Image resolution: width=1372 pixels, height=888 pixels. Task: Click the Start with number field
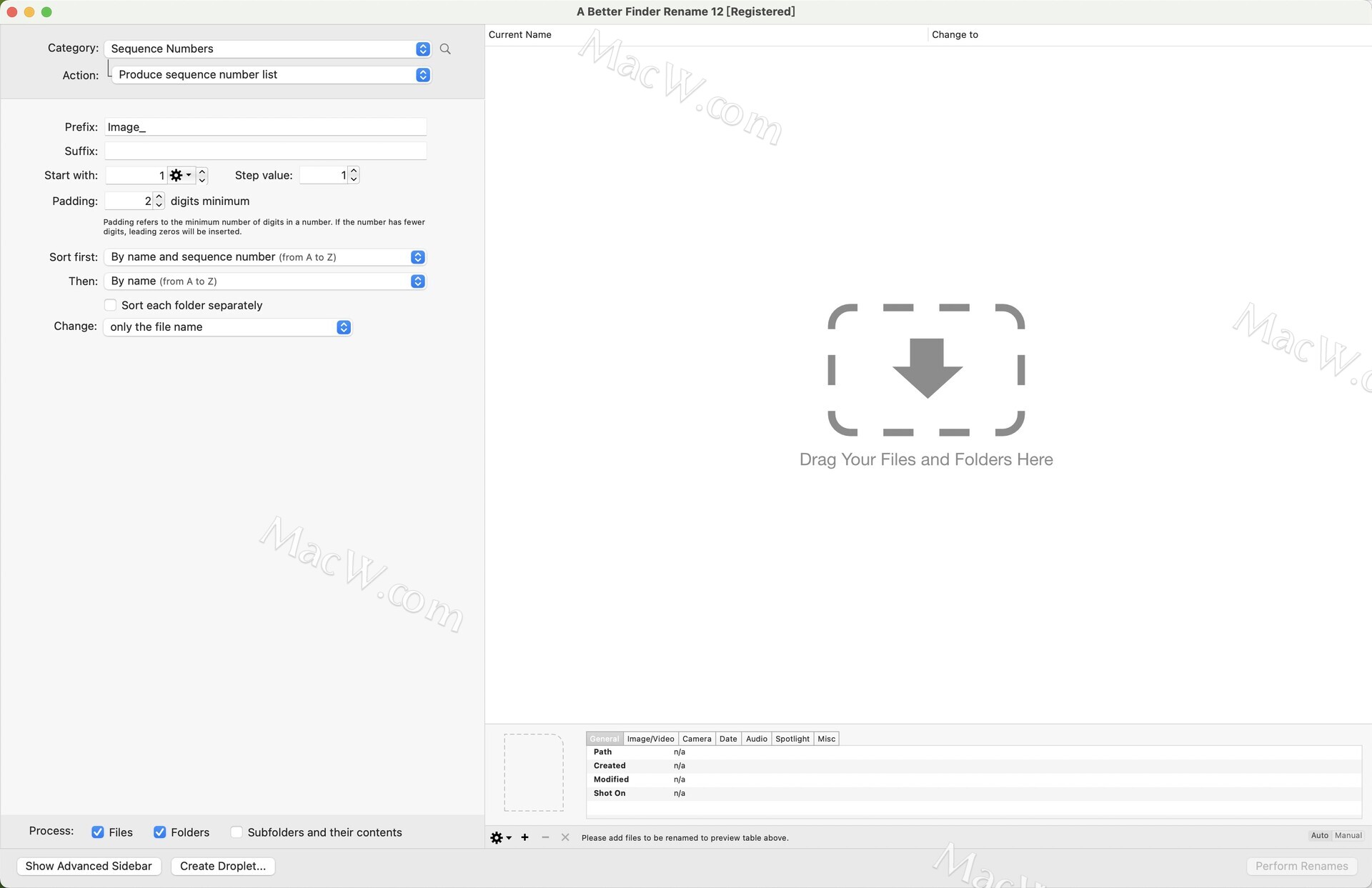pyautogui.click(x=136, y=175)
